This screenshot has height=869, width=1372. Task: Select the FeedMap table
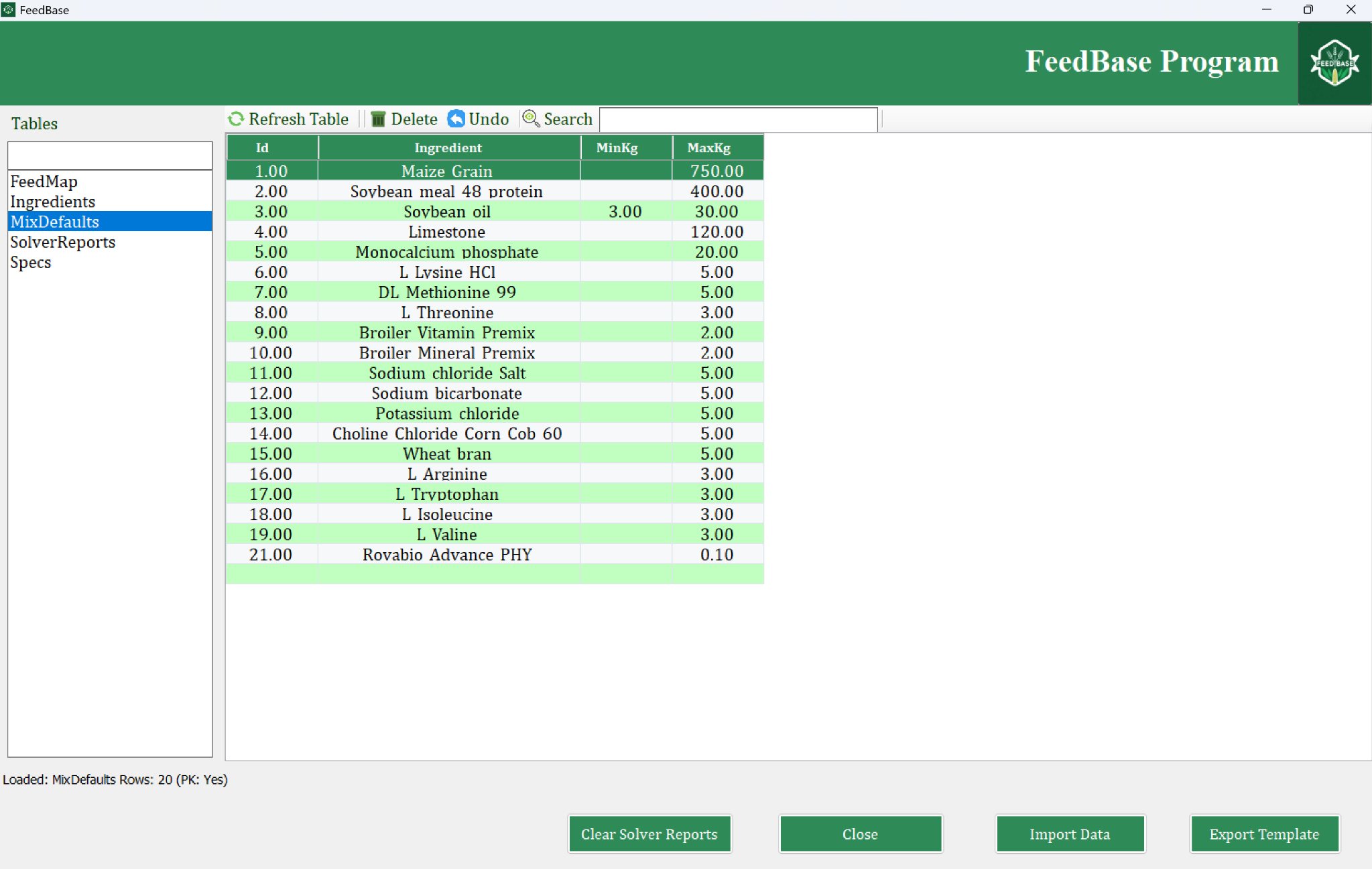pos(44,182)
